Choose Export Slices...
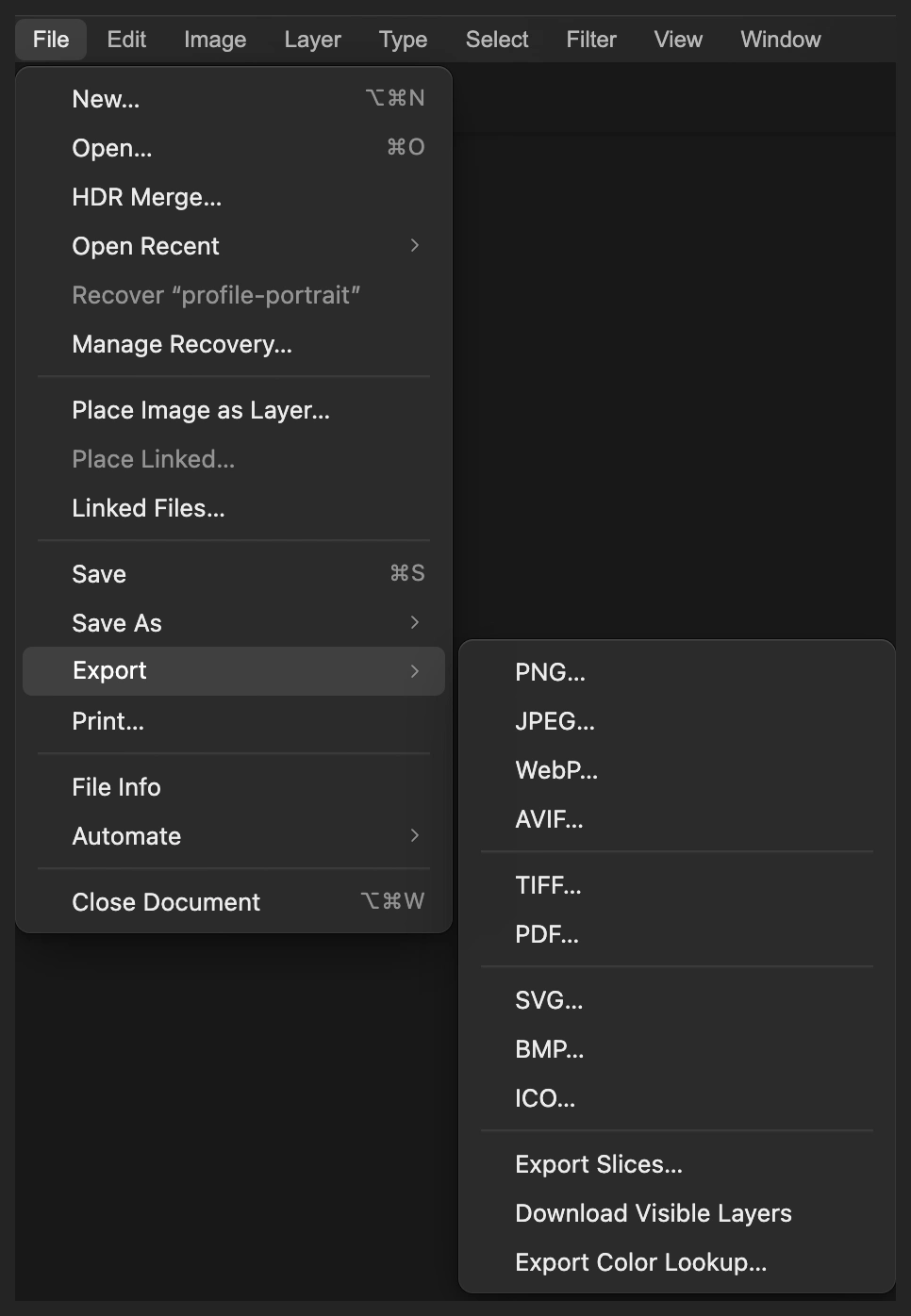Viewport: 911px width, 1316px height. [677, 1164]
